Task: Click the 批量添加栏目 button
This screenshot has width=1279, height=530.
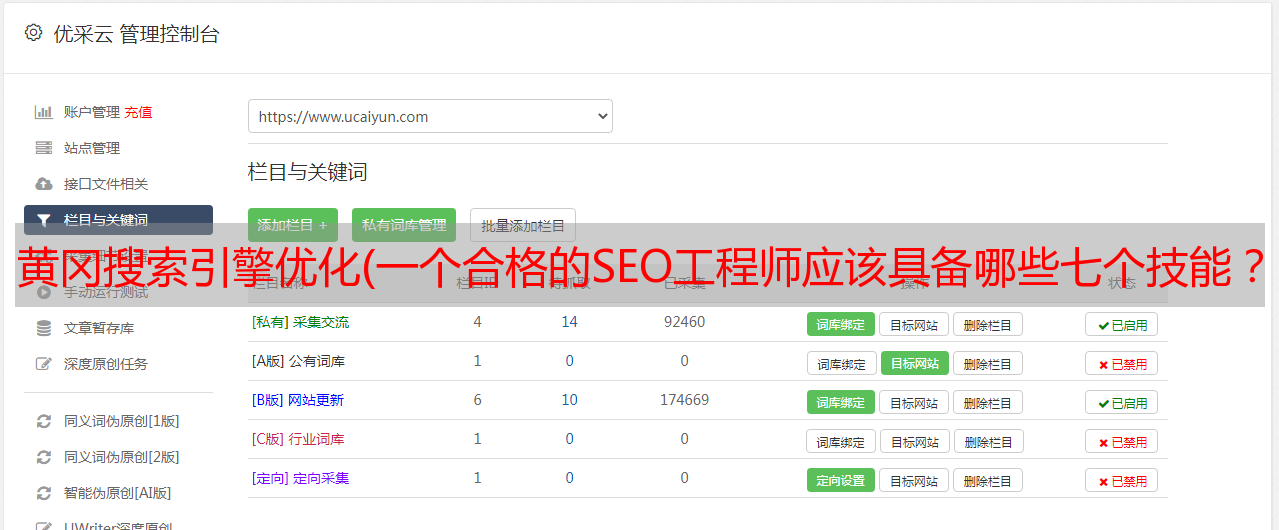Action: 523,225
